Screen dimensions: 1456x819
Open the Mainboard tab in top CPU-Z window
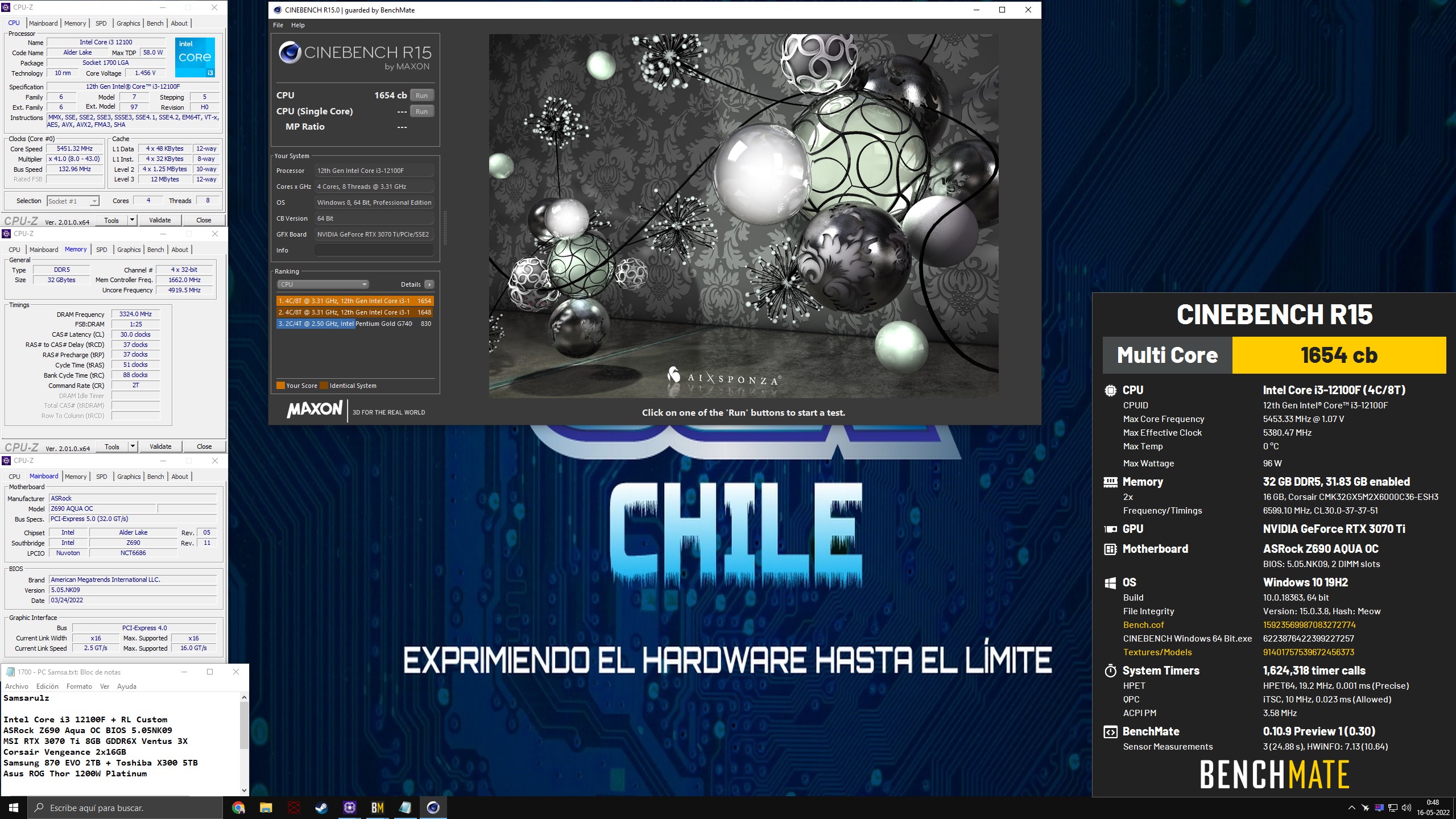pos(43,23)
